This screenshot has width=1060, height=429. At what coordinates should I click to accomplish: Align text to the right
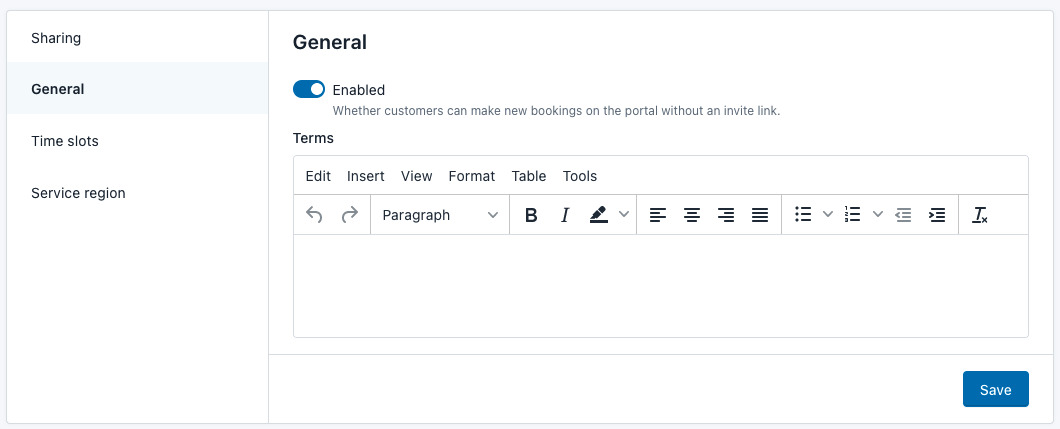(726, 215)
